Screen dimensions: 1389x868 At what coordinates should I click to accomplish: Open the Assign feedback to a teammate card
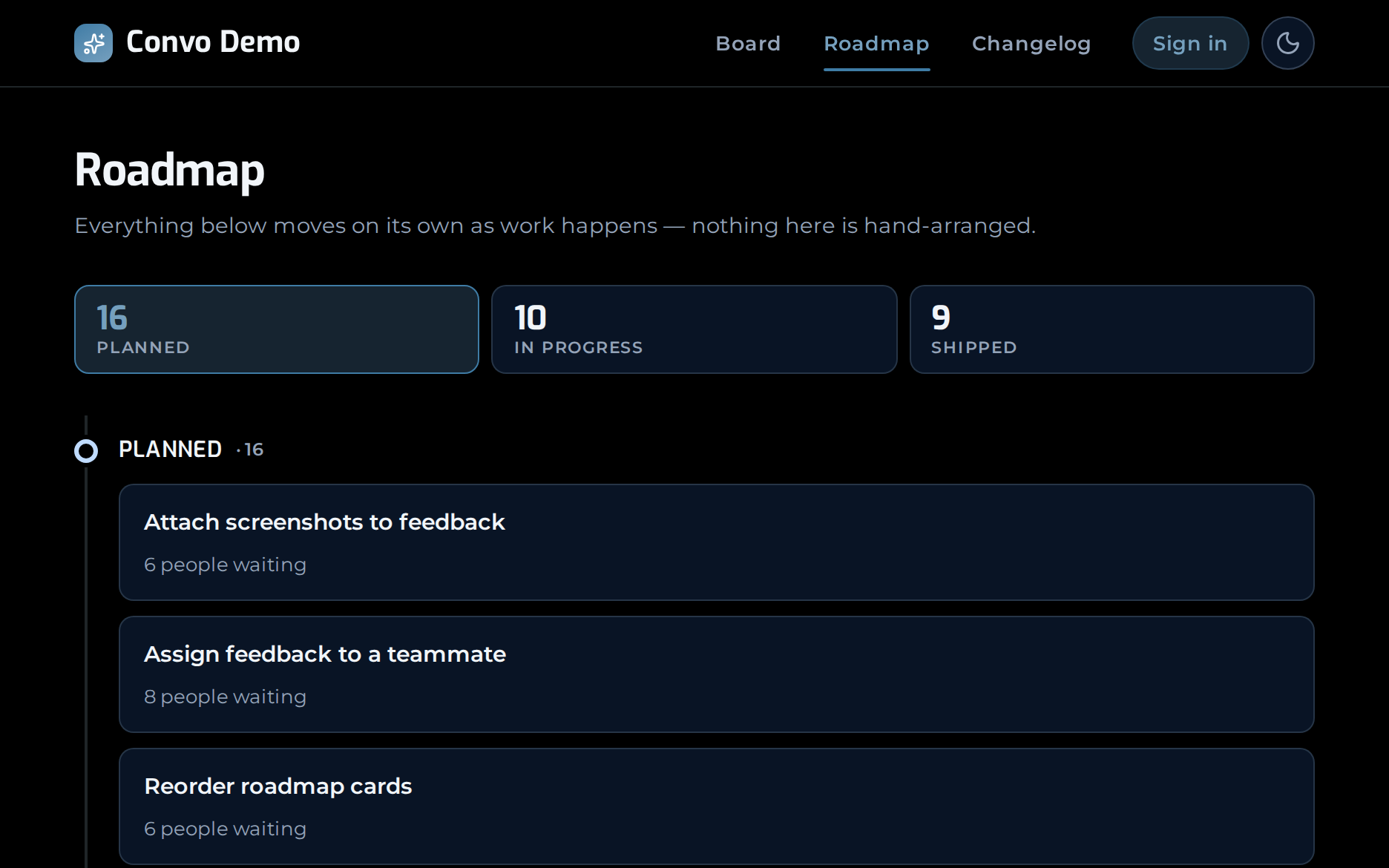716,674
